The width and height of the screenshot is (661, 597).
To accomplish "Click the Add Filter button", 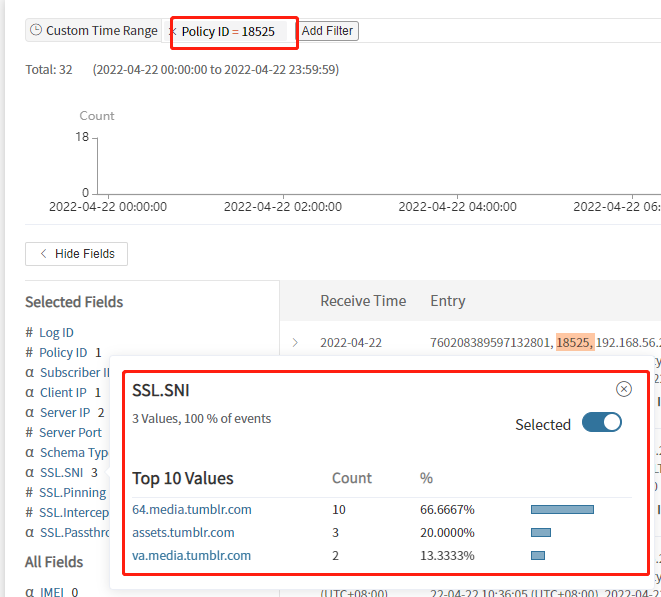I will point(328,31).
